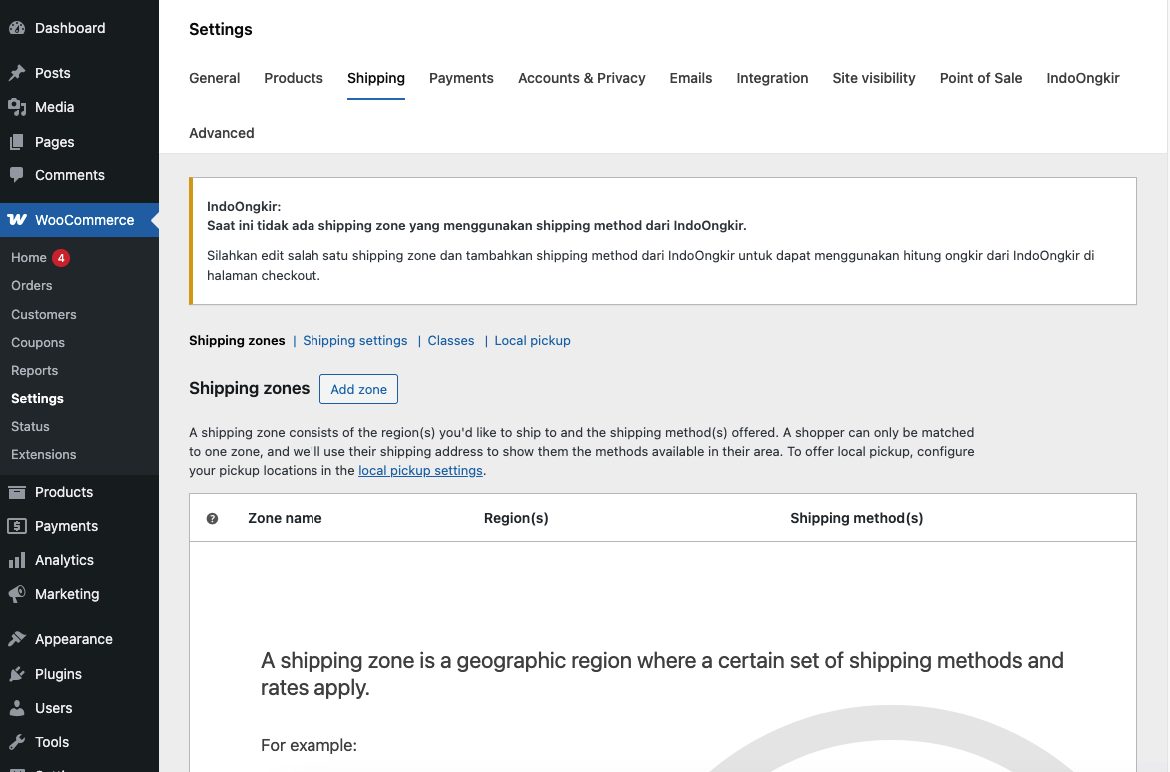
Task: Open the IndoOngkir settings tab
Action: [1082, 78]
